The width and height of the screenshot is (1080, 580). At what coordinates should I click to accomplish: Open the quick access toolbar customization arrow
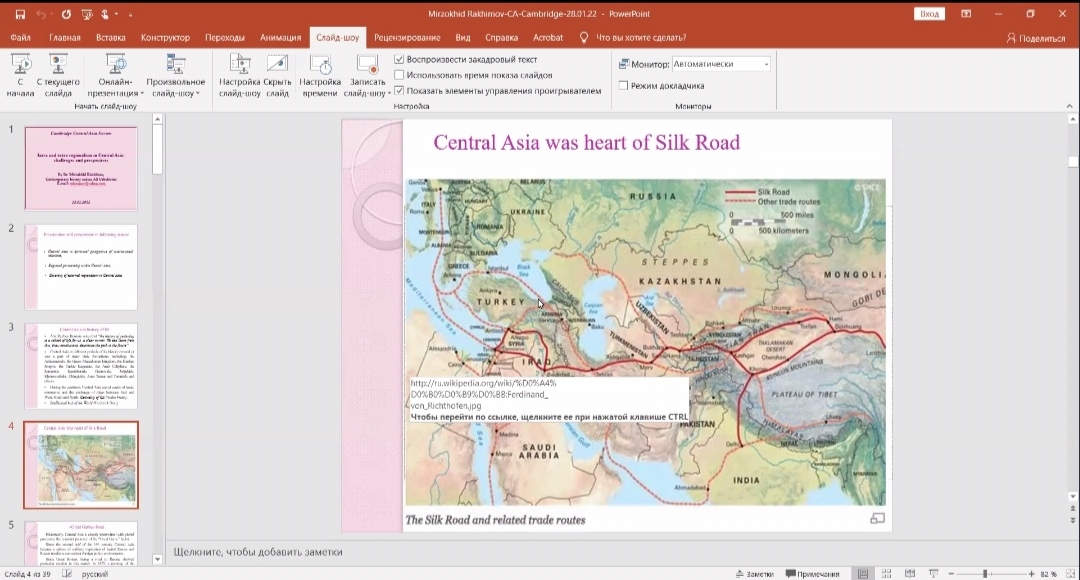(130, 14)
